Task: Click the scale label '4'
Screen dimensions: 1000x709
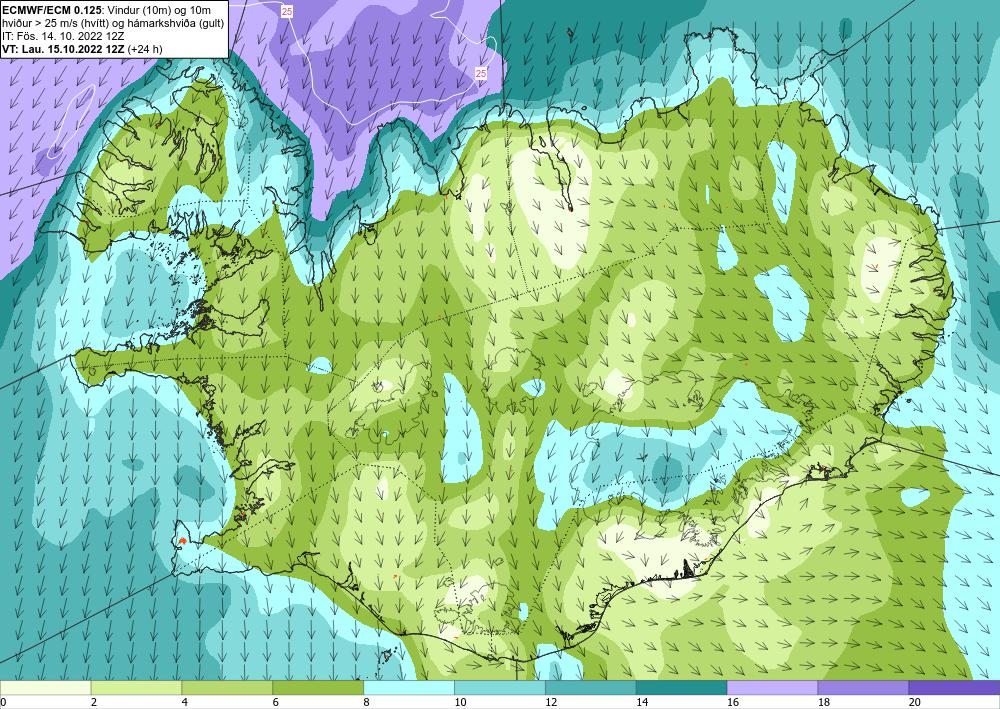Action: pos(184,703)
